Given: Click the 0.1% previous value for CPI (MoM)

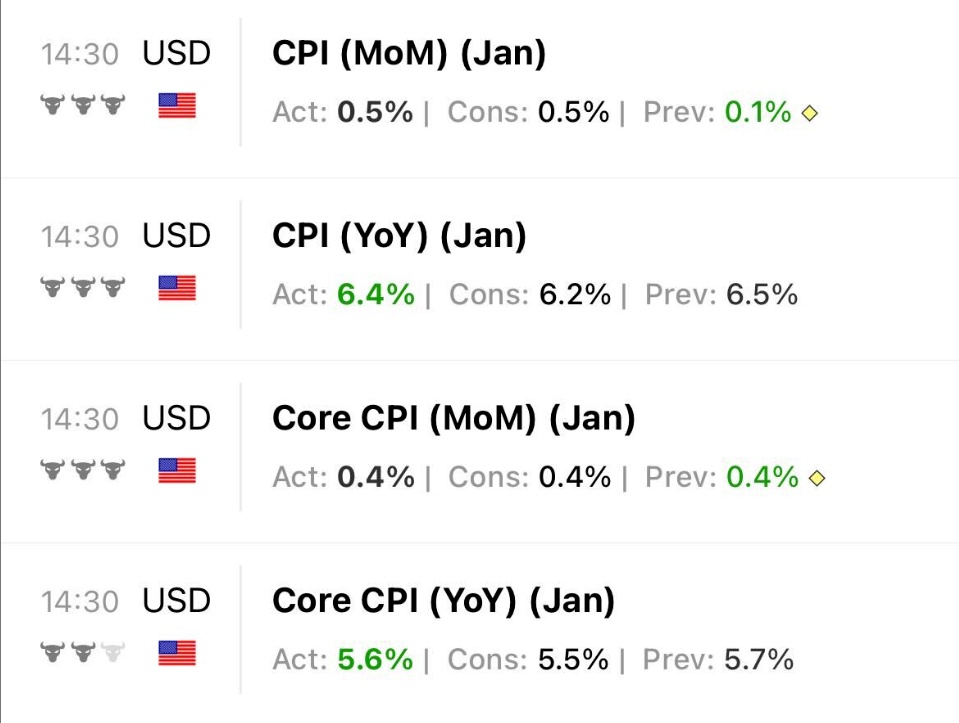Looking at the screenshot, I should [x=758, y=113].
